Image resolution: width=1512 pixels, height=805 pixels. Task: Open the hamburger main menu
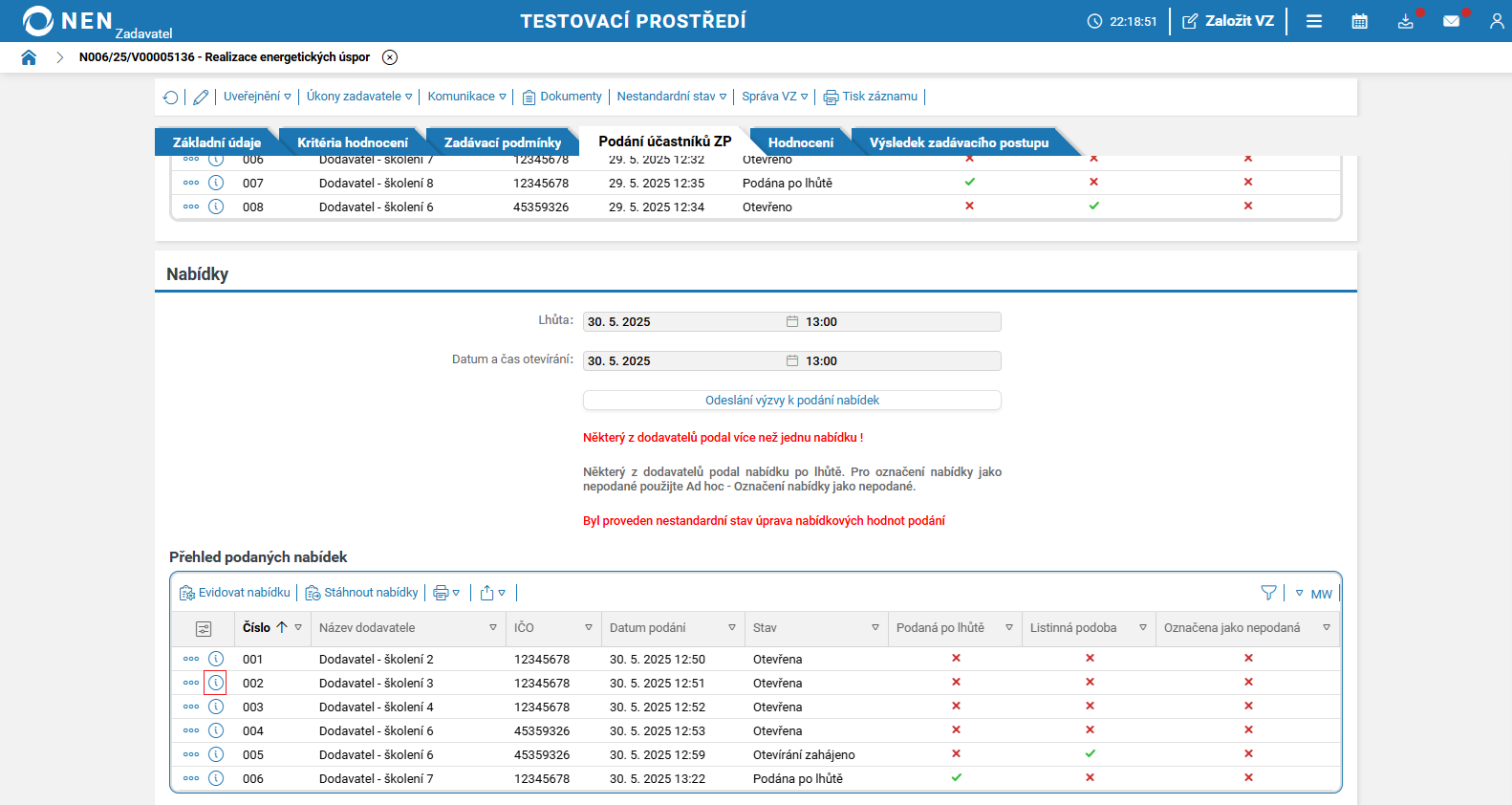(x=1314, y=21)
